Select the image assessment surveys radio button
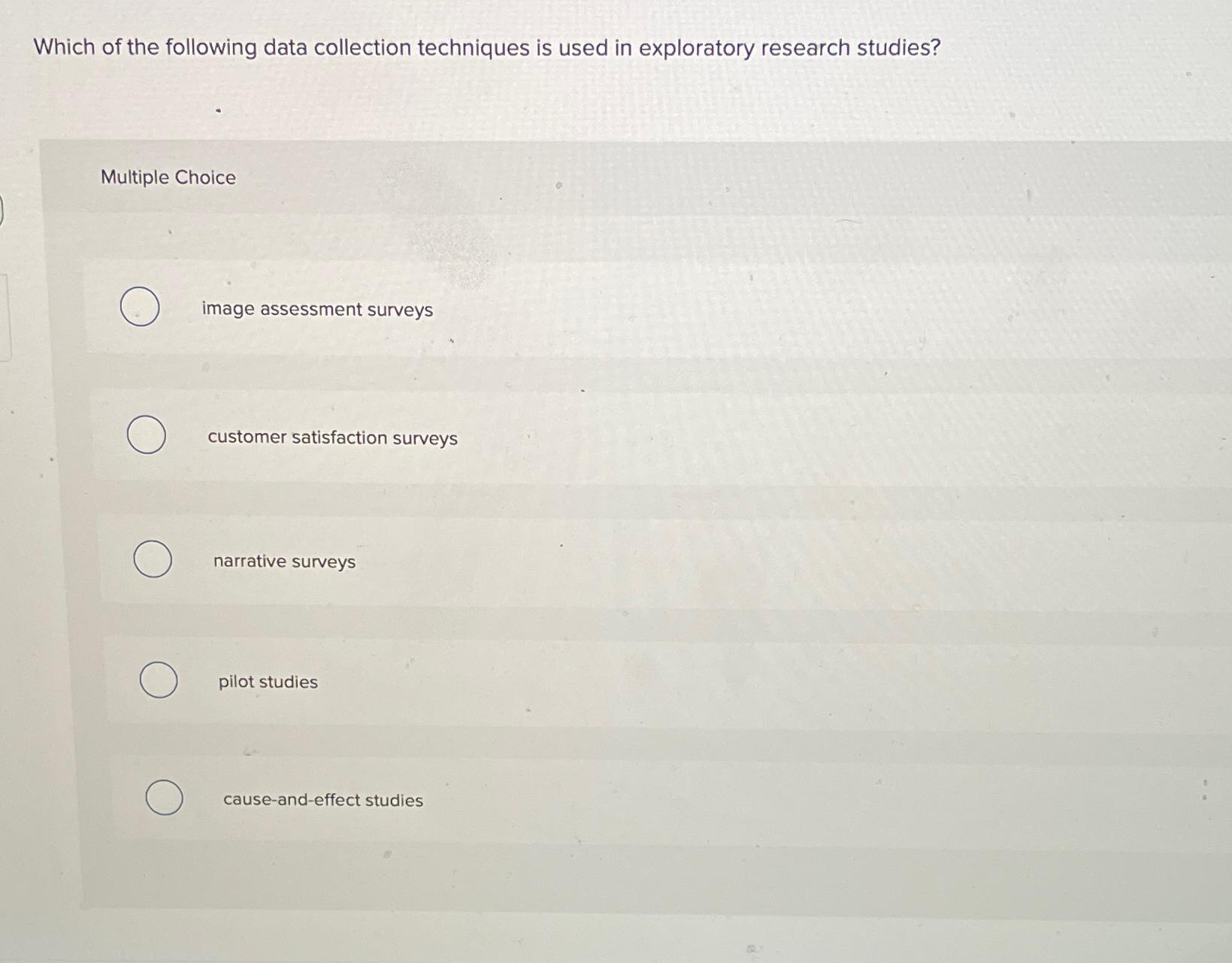 [x=139, y=307]
